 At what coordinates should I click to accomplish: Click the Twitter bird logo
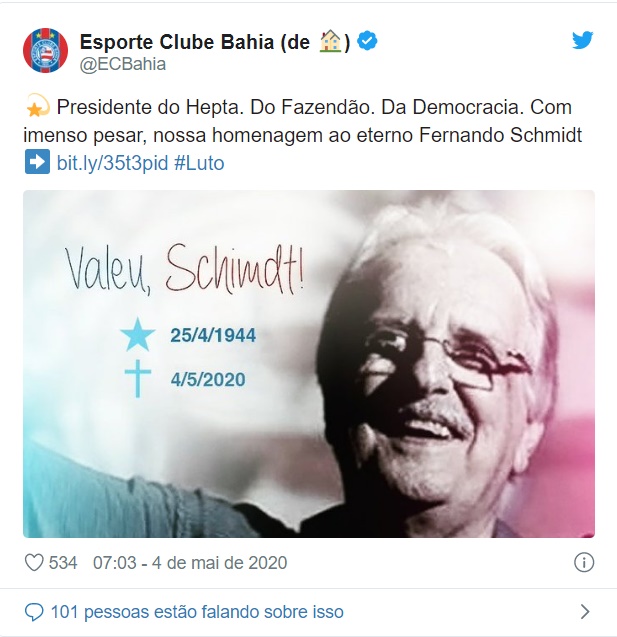pos(582,40)
